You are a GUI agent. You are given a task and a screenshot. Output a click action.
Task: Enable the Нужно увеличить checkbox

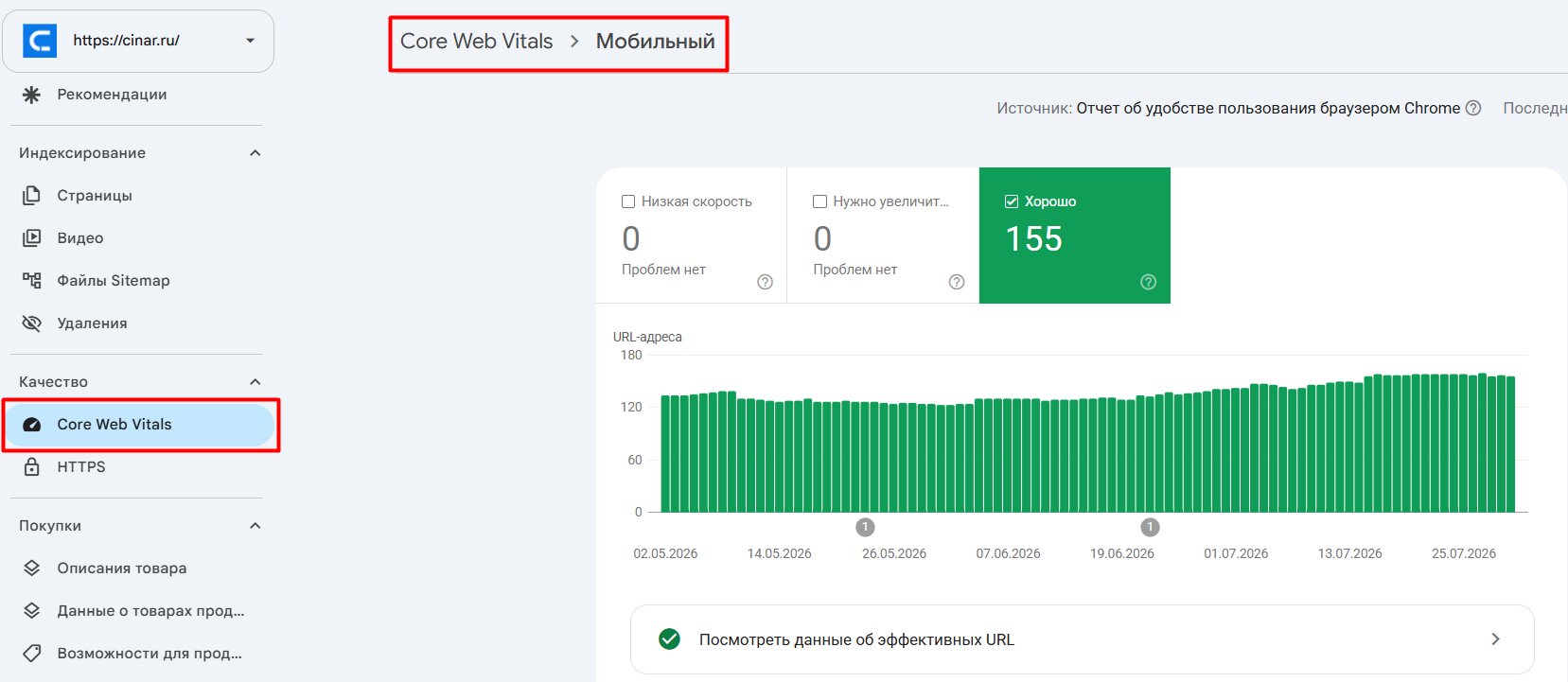click(820, 201)
